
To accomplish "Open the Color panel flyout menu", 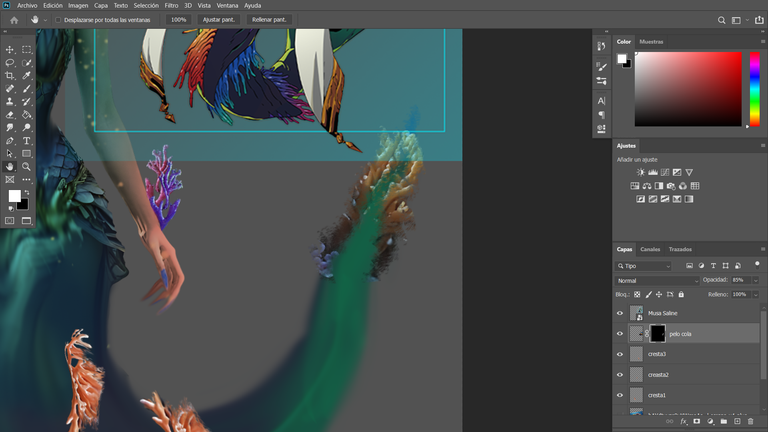I will [x=763, y=42].
